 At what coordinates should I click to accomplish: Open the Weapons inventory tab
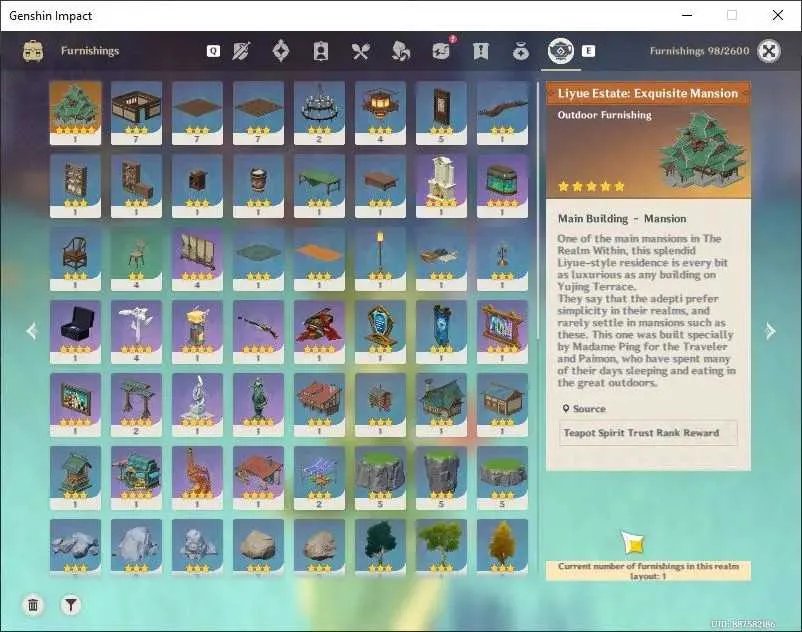tap(241, 51)
